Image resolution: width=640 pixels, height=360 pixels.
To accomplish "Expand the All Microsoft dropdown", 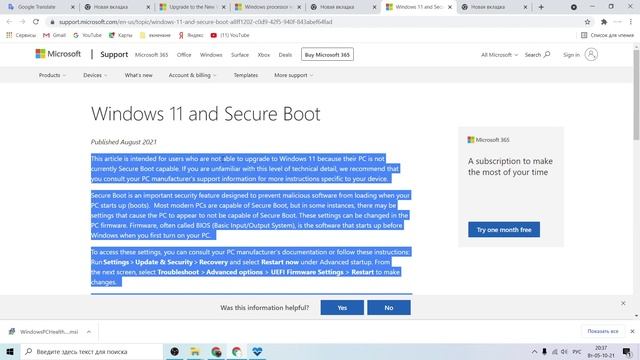I will [499, 55].
